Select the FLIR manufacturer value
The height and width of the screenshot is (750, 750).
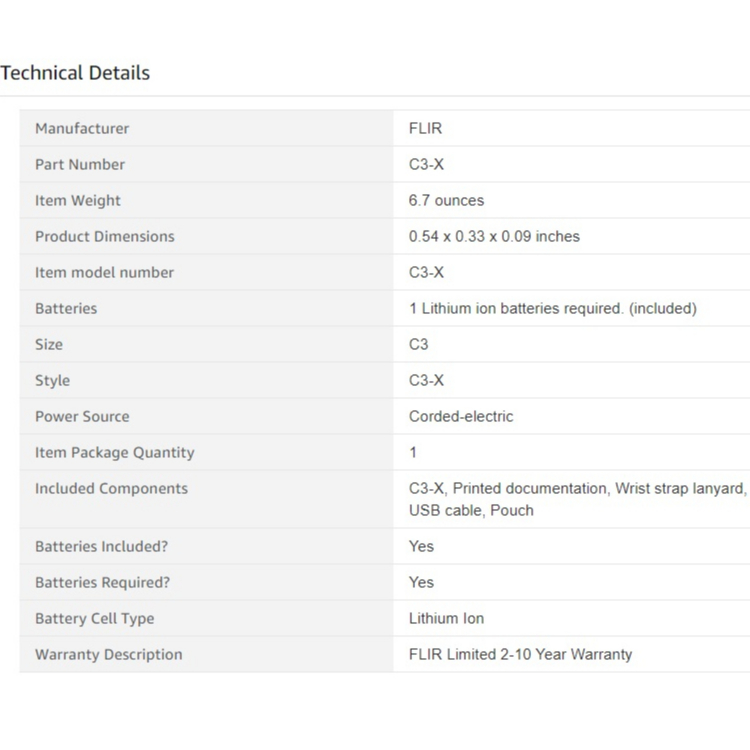(x=425, y=128)
